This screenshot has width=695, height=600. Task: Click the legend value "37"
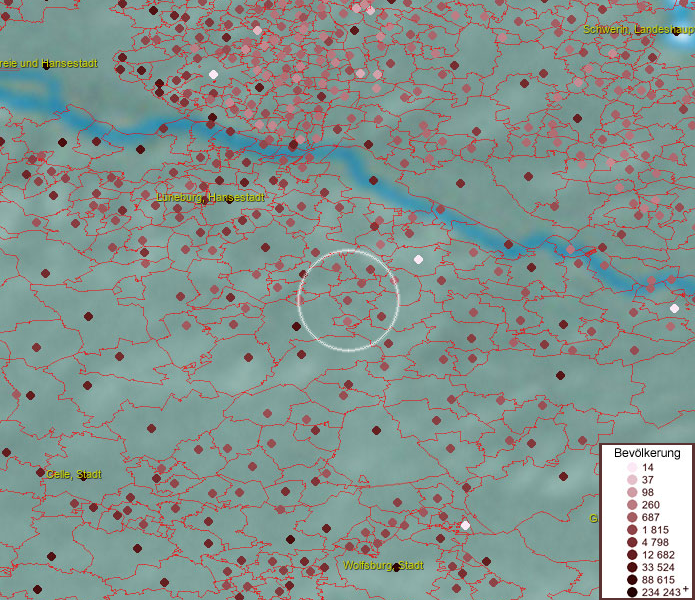click(x=648, y=480)
